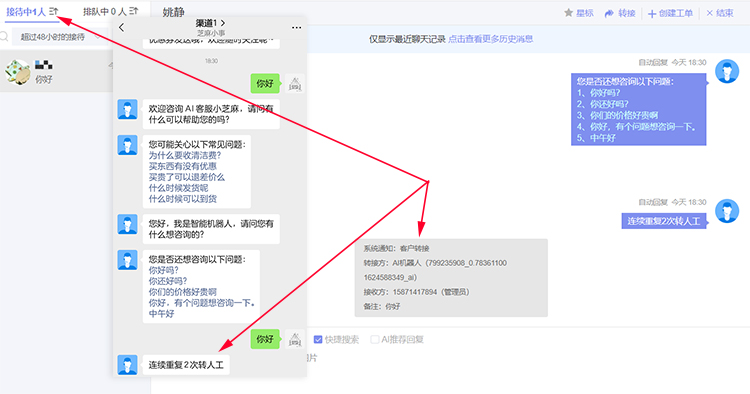Click the 什么时候发货呢 question link

coord(178,188)
